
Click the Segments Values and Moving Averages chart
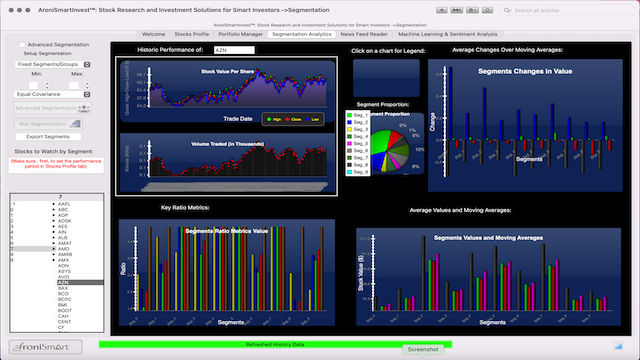coord(489,277)
